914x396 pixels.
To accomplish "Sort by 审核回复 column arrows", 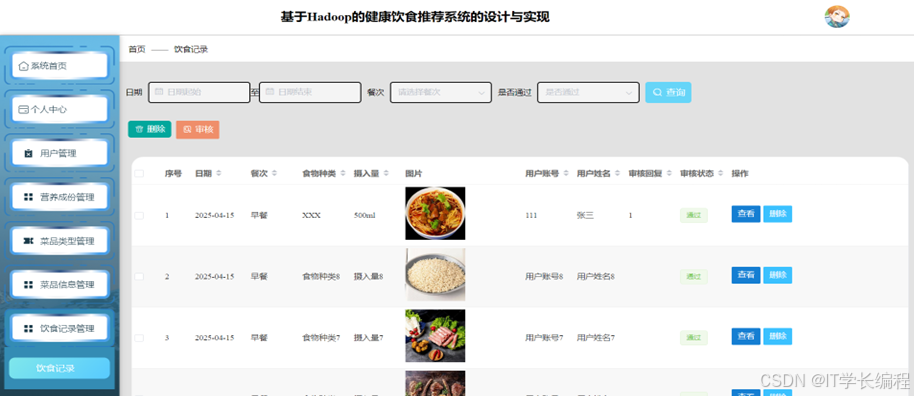I will [669, 173].
